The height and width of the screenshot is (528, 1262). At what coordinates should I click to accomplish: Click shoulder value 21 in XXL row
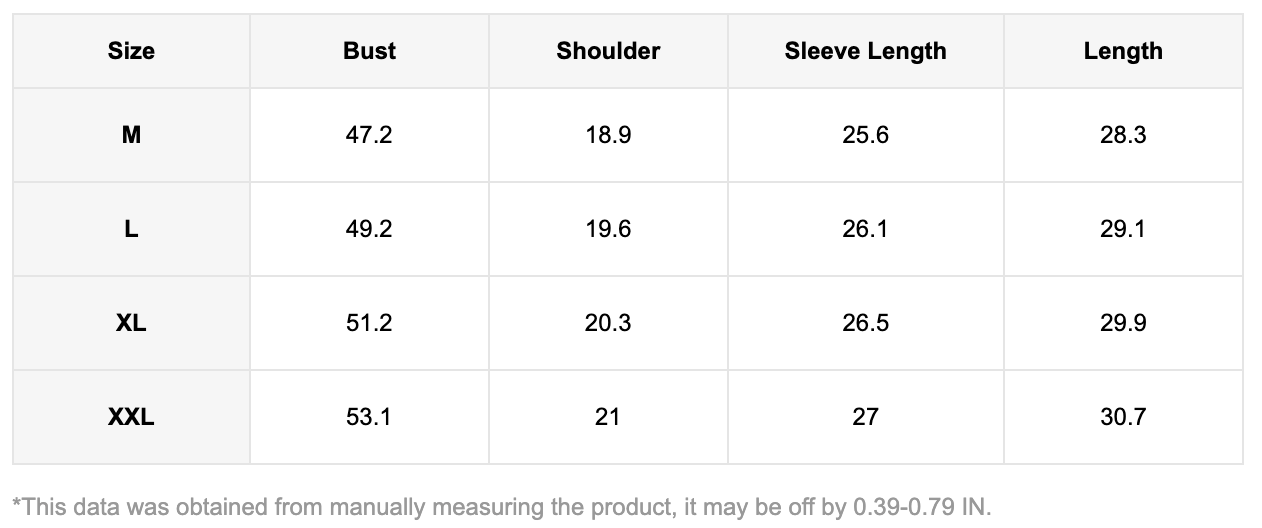(x=608, y=417)
